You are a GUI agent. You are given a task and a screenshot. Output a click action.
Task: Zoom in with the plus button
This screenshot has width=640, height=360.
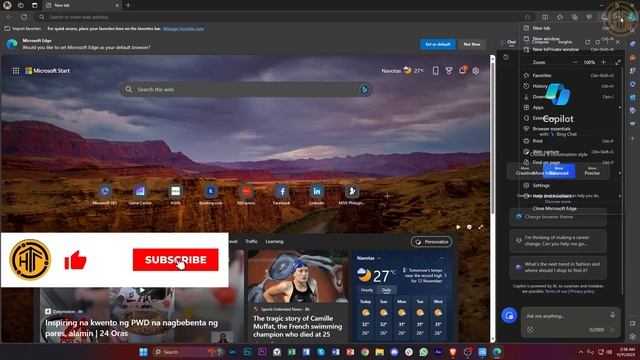pos(603,62)
